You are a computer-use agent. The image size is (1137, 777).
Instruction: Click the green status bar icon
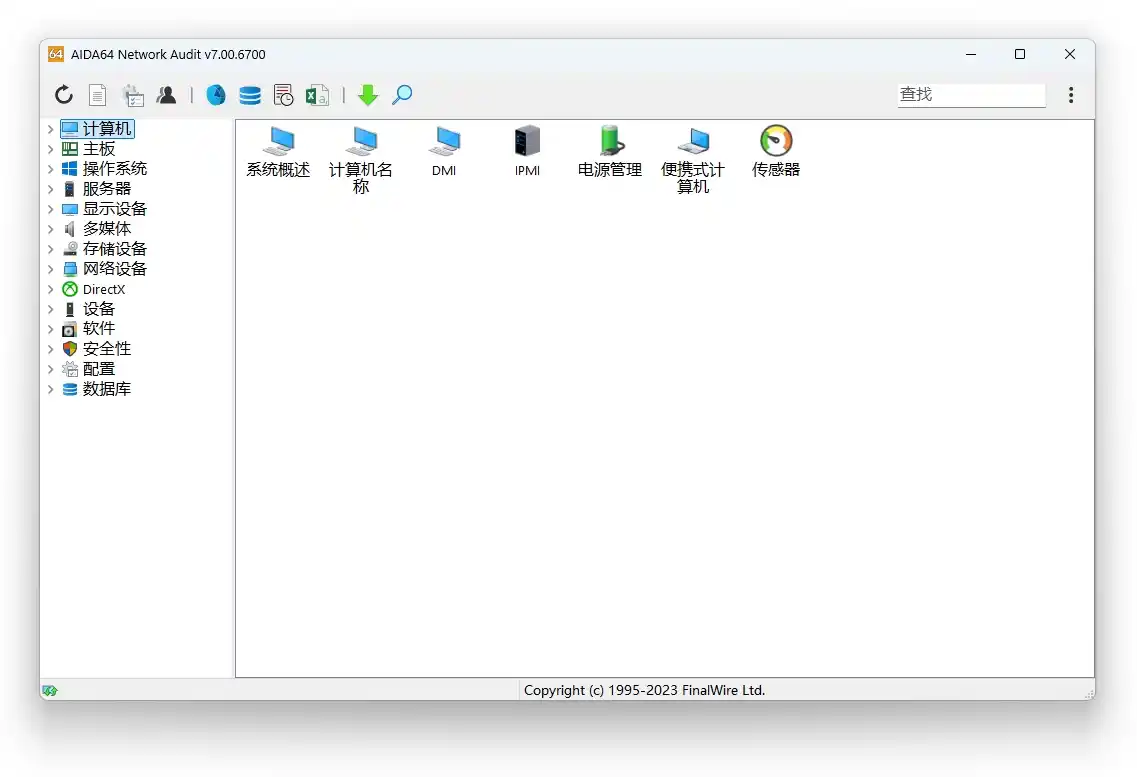coord(50,691)
